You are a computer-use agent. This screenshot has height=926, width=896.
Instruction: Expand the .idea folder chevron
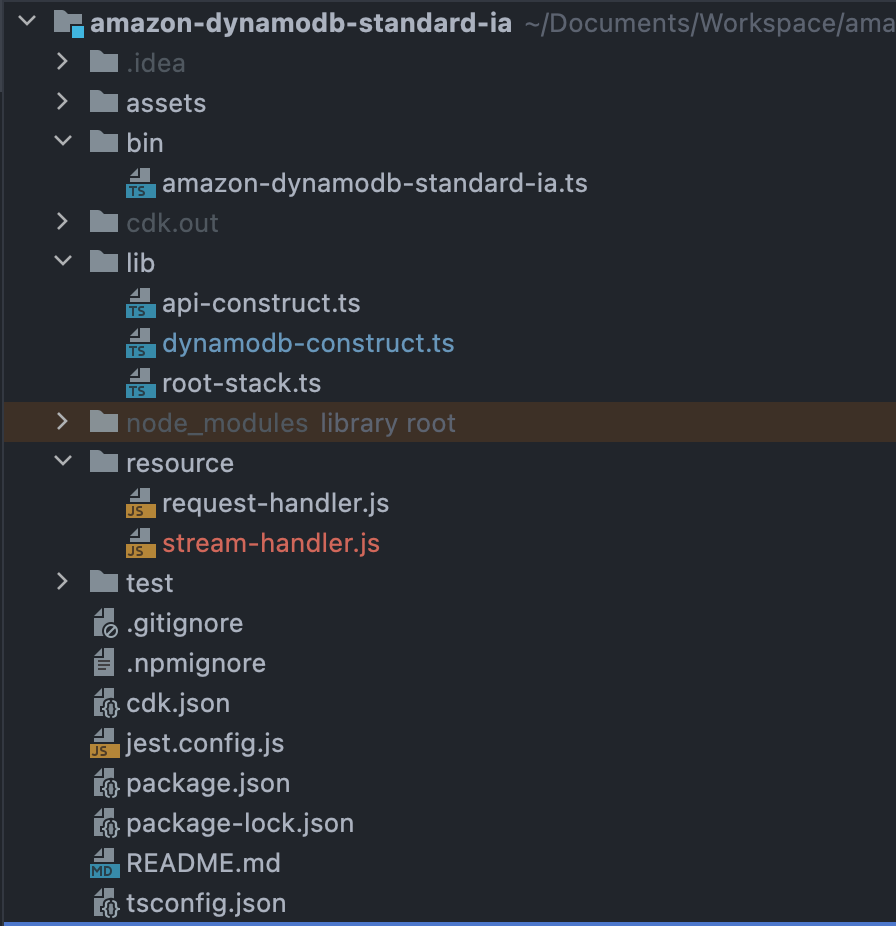pos(63,61)
